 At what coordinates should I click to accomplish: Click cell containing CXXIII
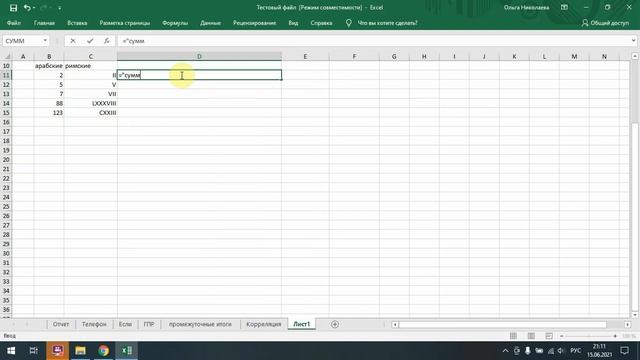(91, 113)
